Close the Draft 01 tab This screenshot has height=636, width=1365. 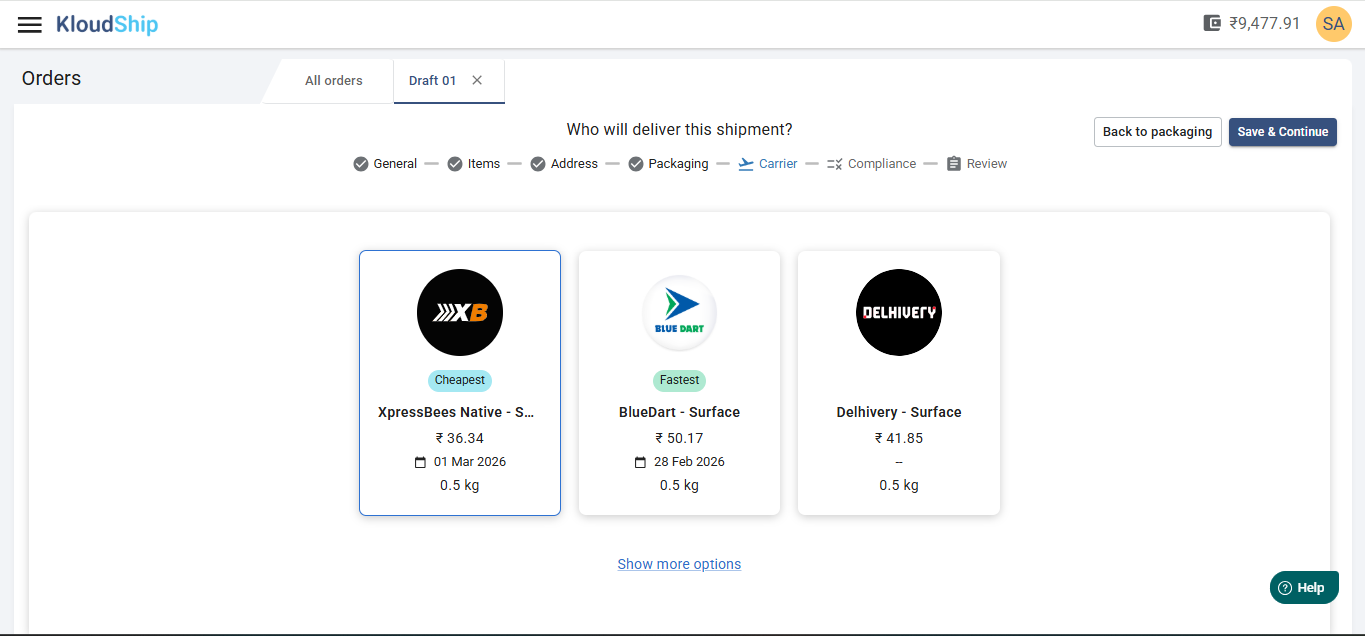click(477, 81)
